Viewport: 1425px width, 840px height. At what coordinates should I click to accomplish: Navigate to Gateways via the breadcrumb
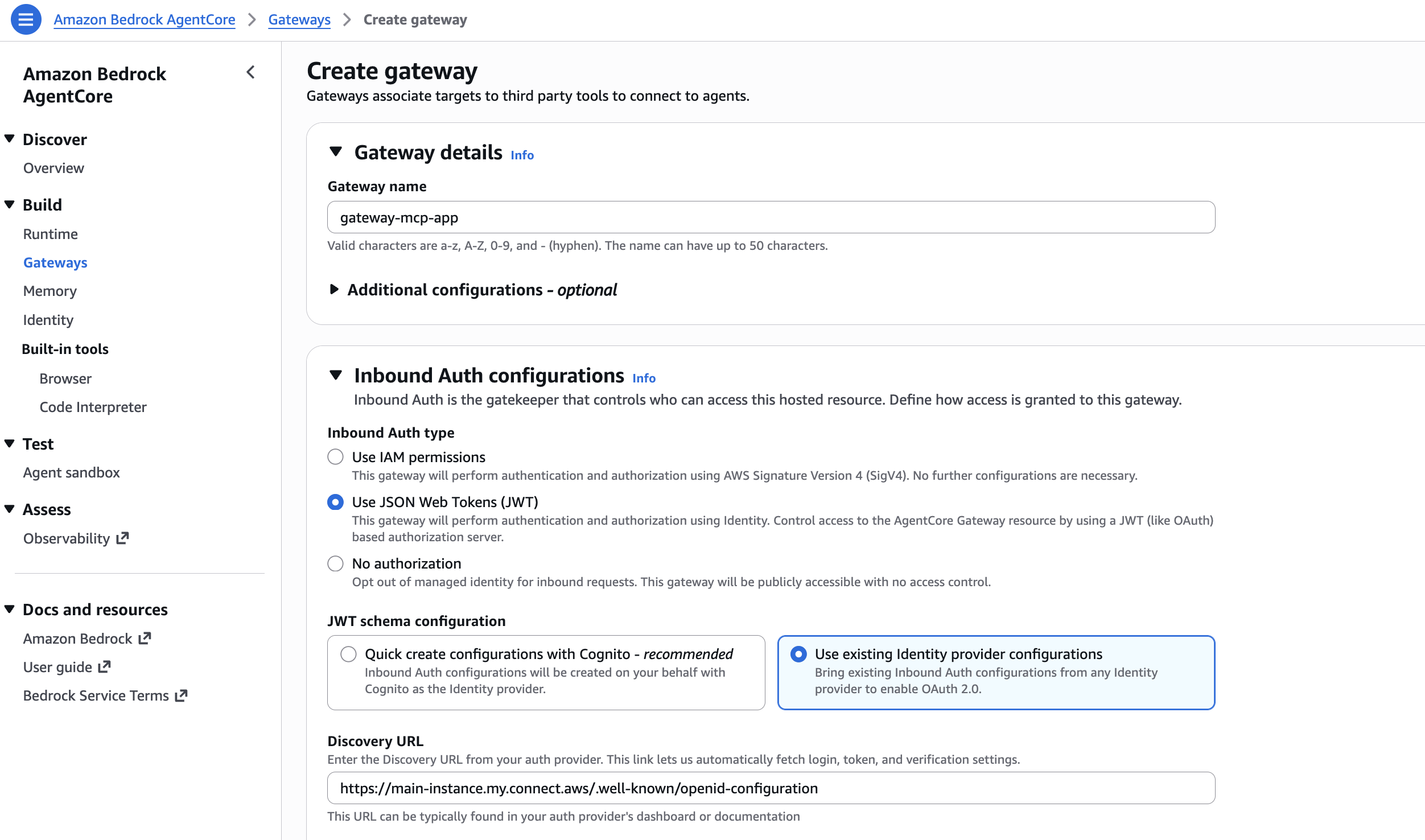coord(299,19)
